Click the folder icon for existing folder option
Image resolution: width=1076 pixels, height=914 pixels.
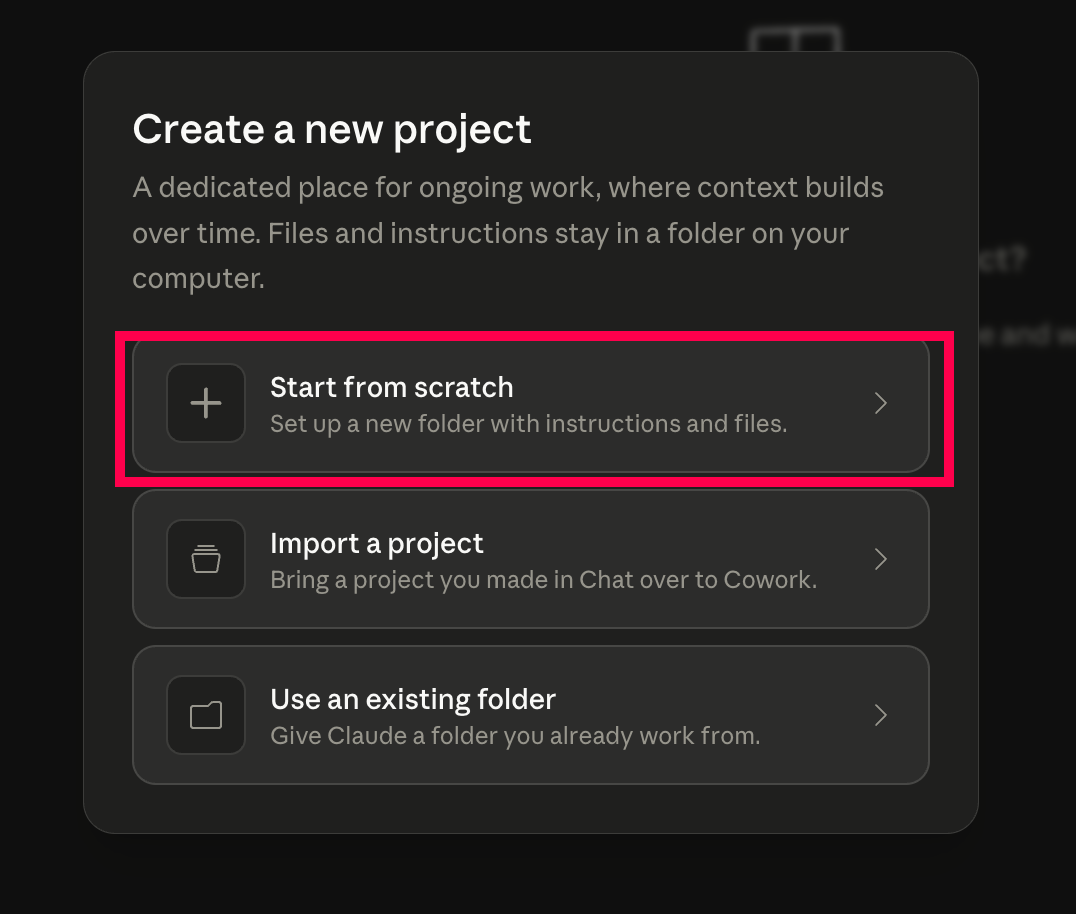tap(206, 715)
